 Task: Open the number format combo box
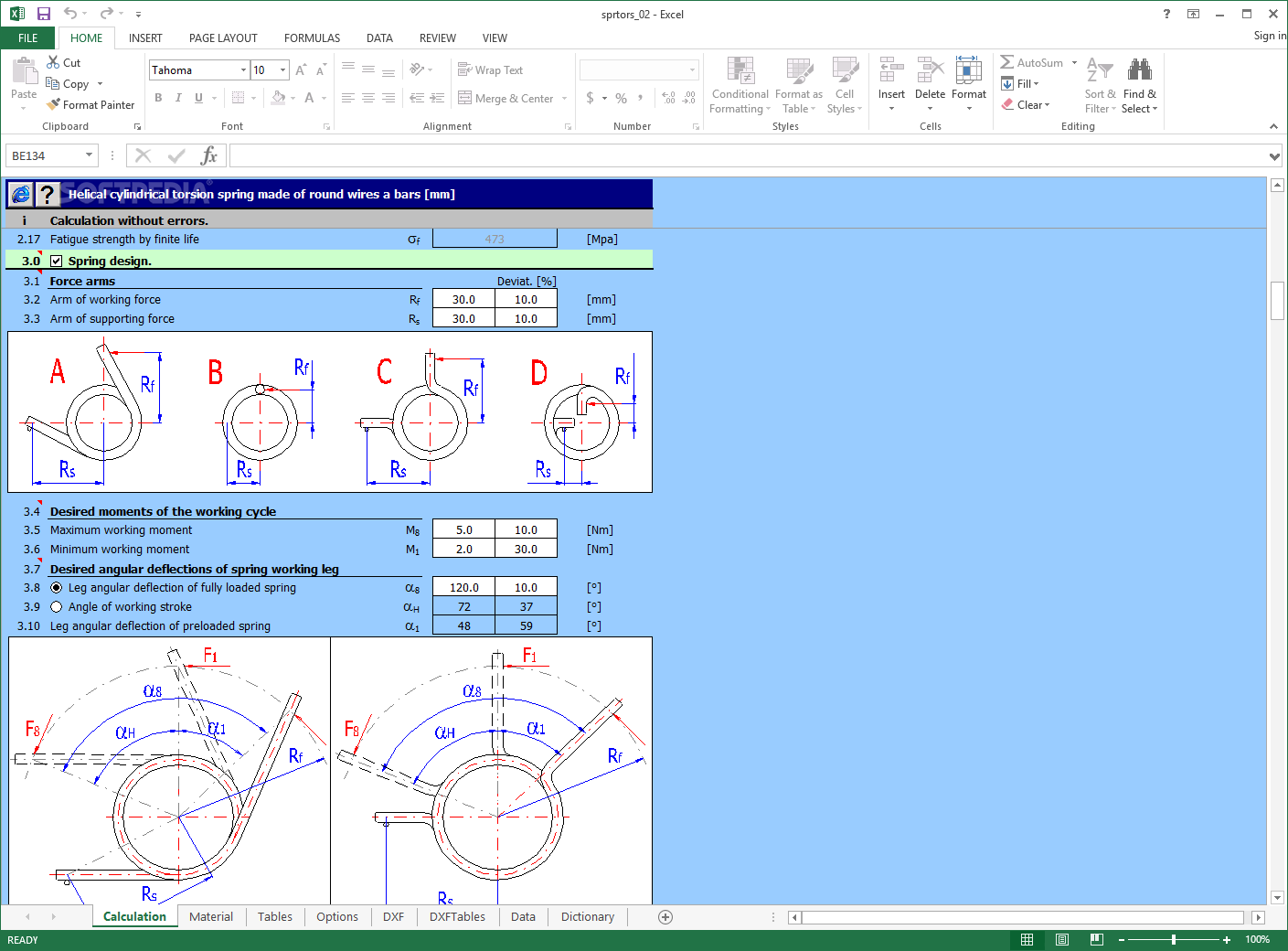(639, 70)
